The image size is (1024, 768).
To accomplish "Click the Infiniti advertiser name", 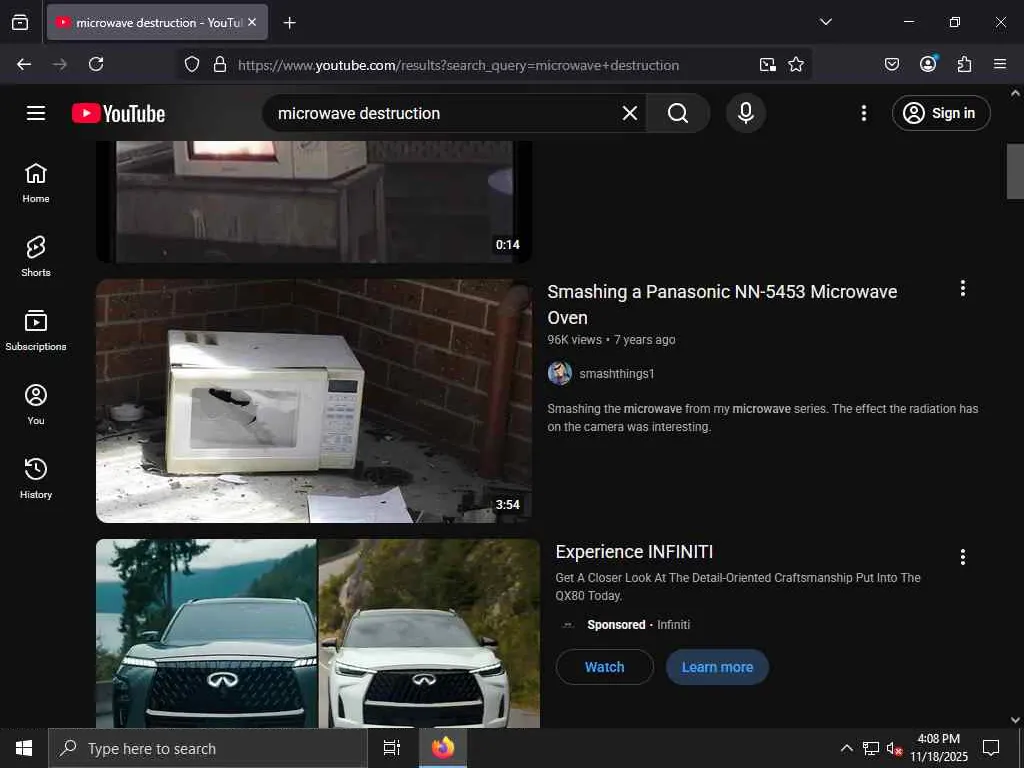I will point(673,625).
